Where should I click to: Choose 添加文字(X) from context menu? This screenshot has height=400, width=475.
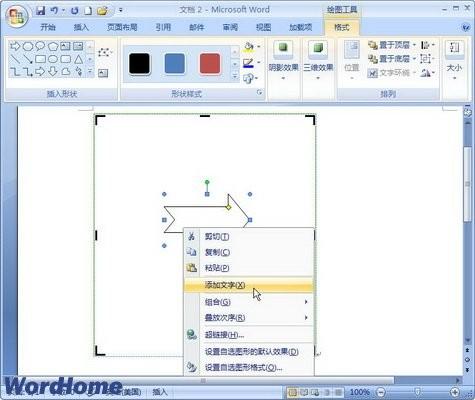[x=249, y=285]
